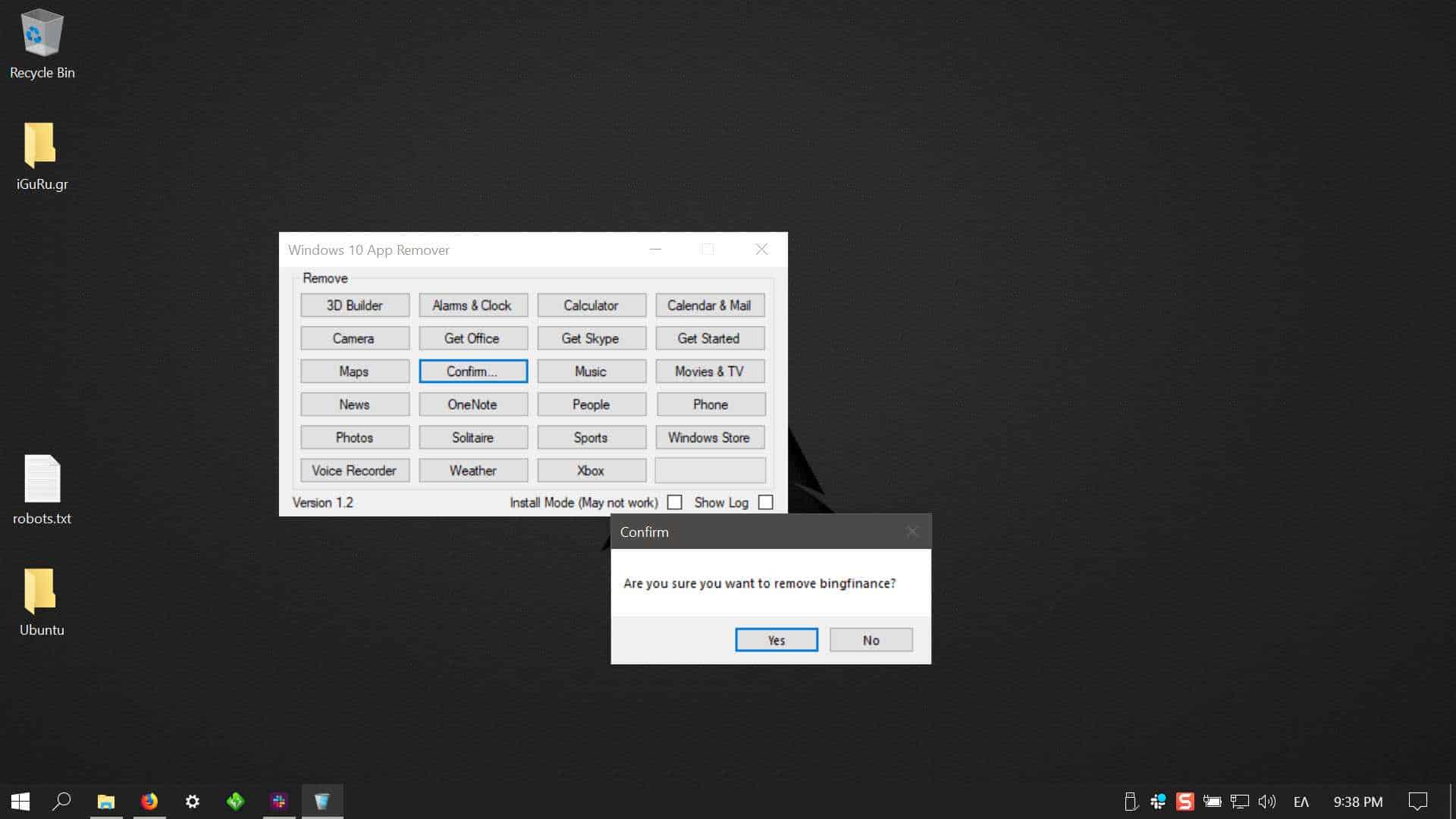Click the Phone button

(710, 404)
